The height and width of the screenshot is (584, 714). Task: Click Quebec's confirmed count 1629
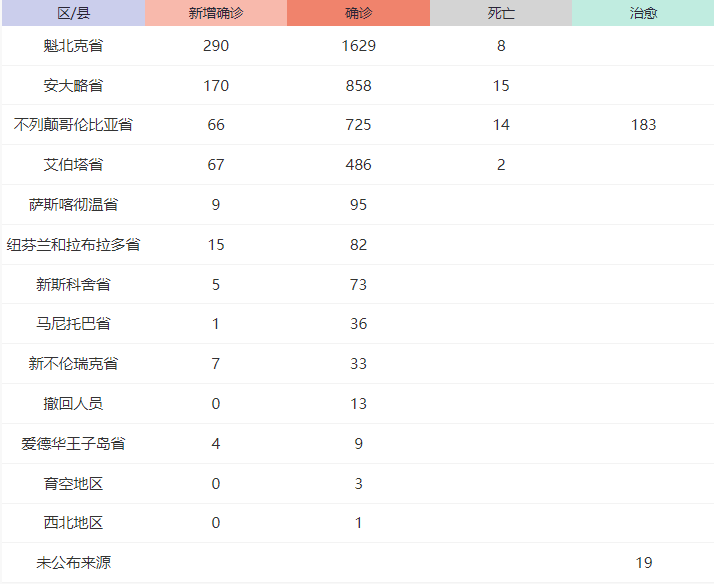[x=358, y=46]
